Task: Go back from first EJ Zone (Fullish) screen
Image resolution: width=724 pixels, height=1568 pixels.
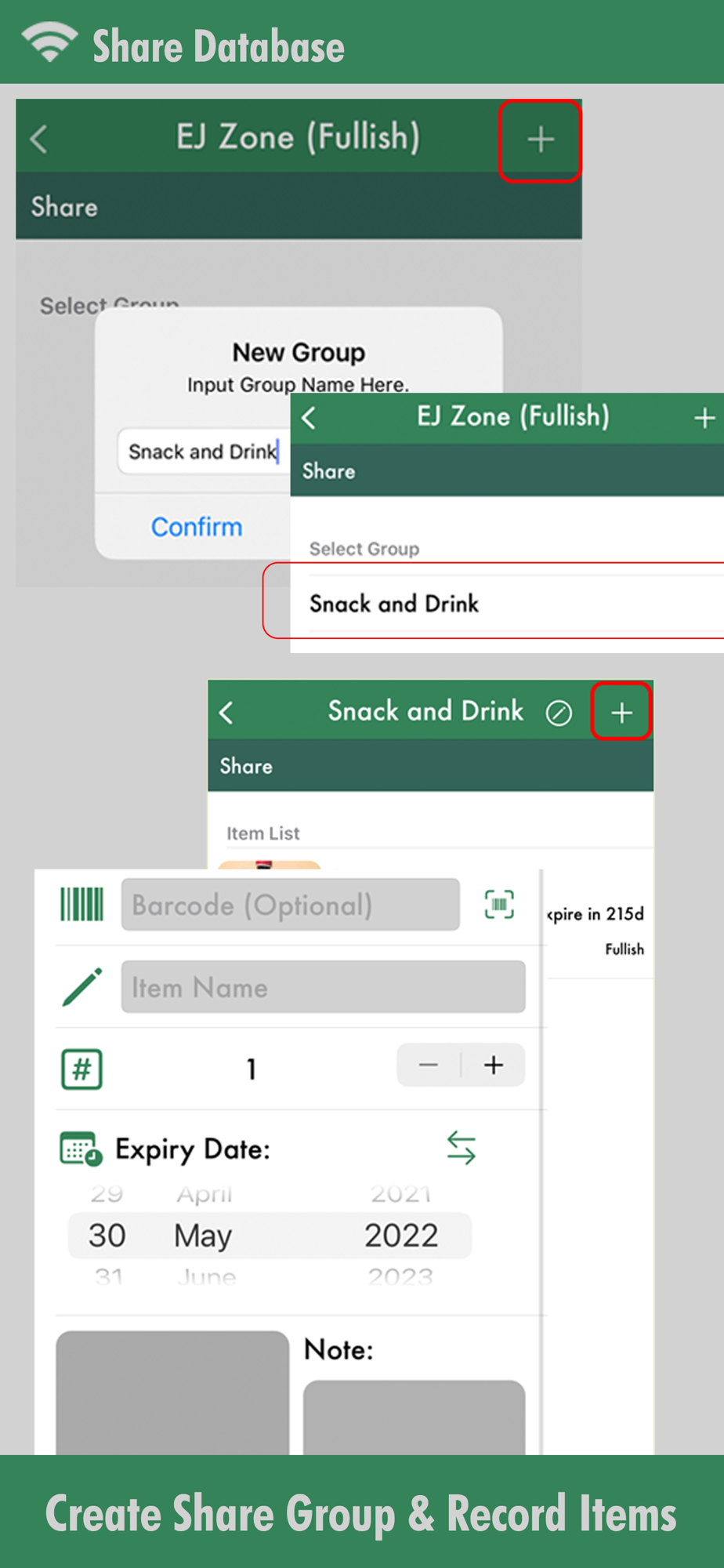Action: click(39, 140)
